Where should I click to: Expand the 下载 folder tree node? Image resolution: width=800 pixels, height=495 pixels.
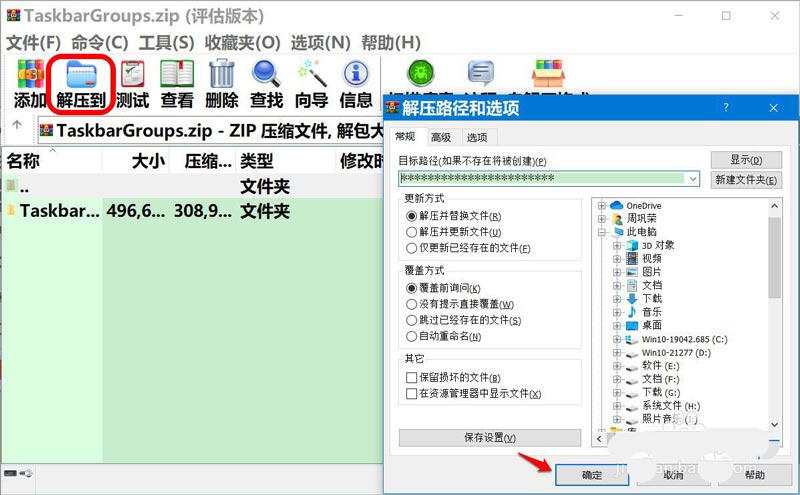click(x=617, y=299)
